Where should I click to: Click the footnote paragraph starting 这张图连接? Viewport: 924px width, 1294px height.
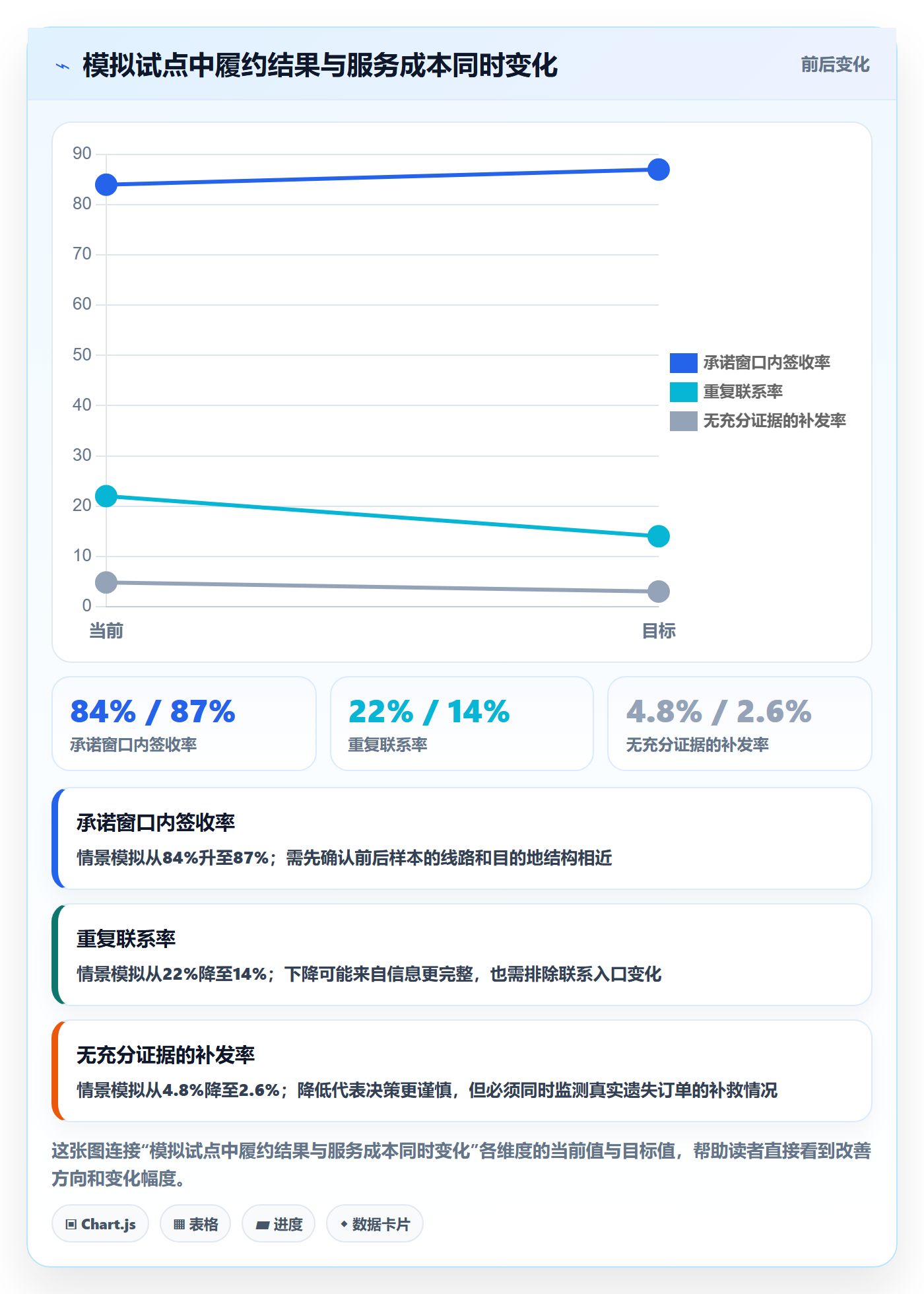point(461,1165)
